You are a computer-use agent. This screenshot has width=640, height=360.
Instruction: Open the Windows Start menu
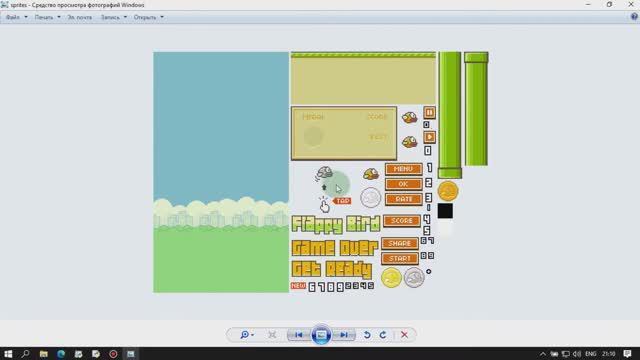point(8,353)
